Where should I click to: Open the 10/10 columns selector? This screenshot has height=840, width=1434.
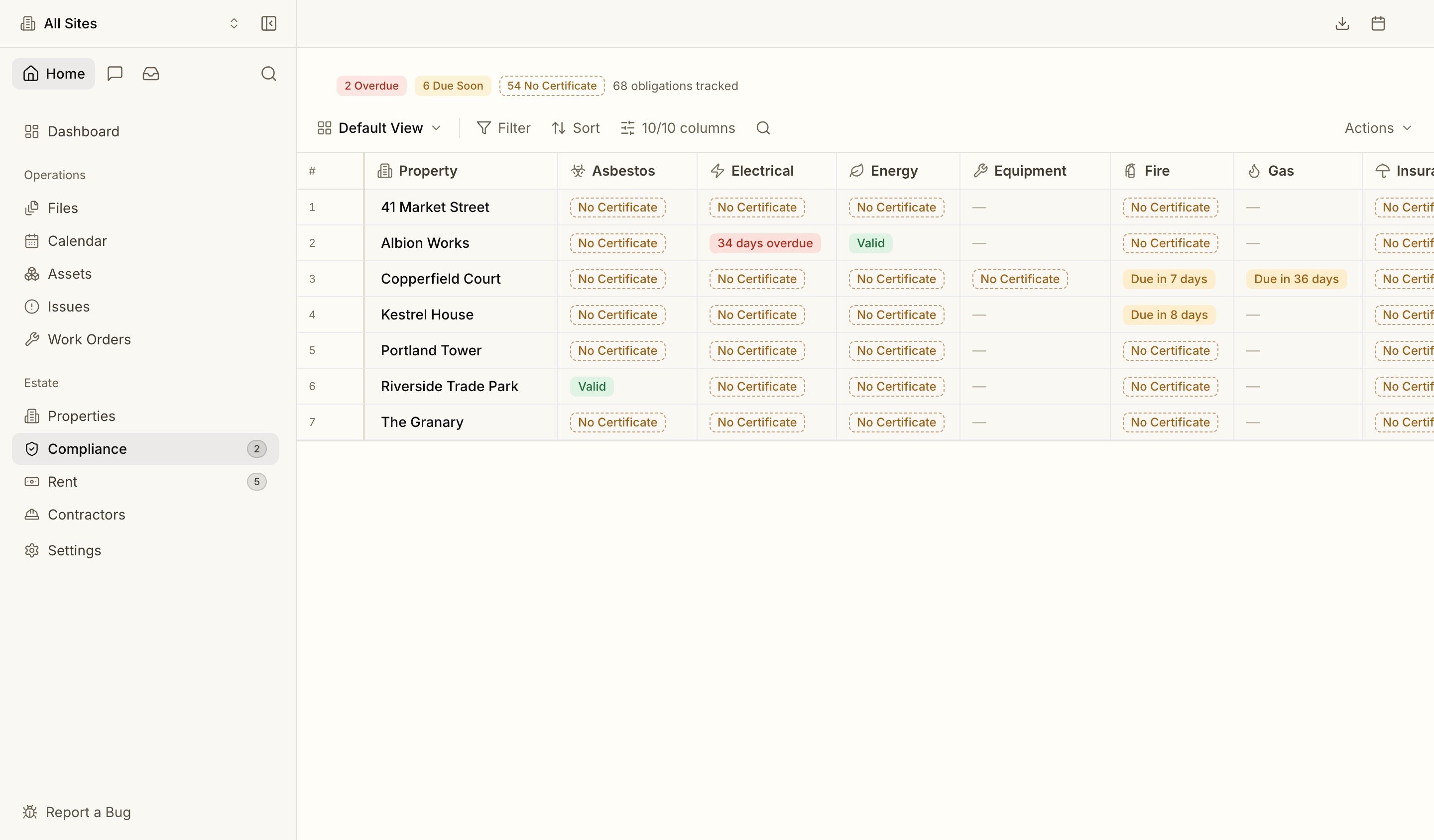[x=678, y=128]
